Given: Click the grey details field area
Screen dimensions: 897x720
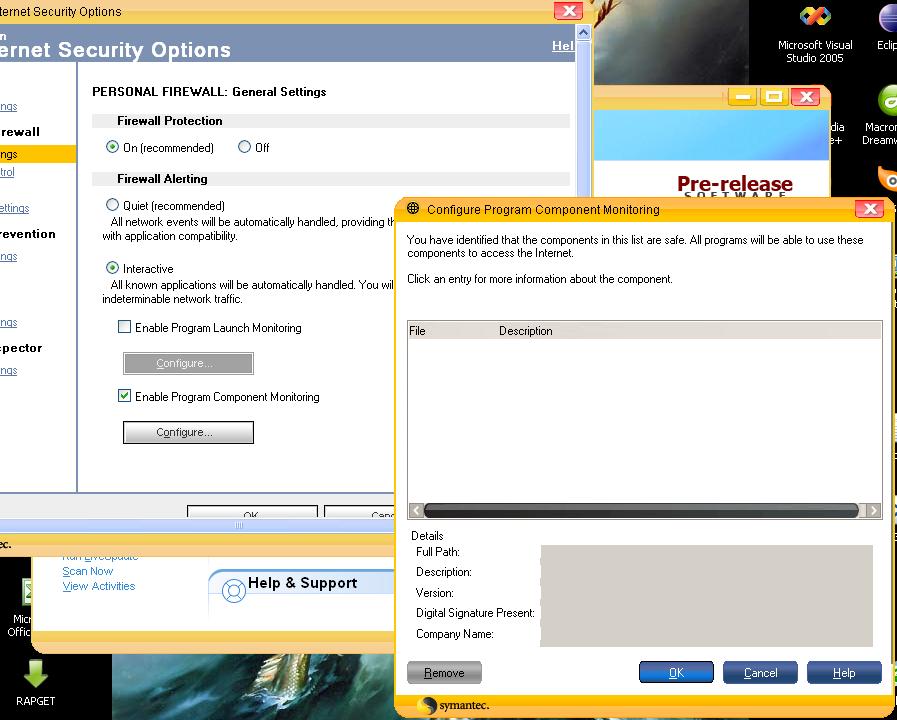Looking at the screenshot, I should click(x=707, y=596).
